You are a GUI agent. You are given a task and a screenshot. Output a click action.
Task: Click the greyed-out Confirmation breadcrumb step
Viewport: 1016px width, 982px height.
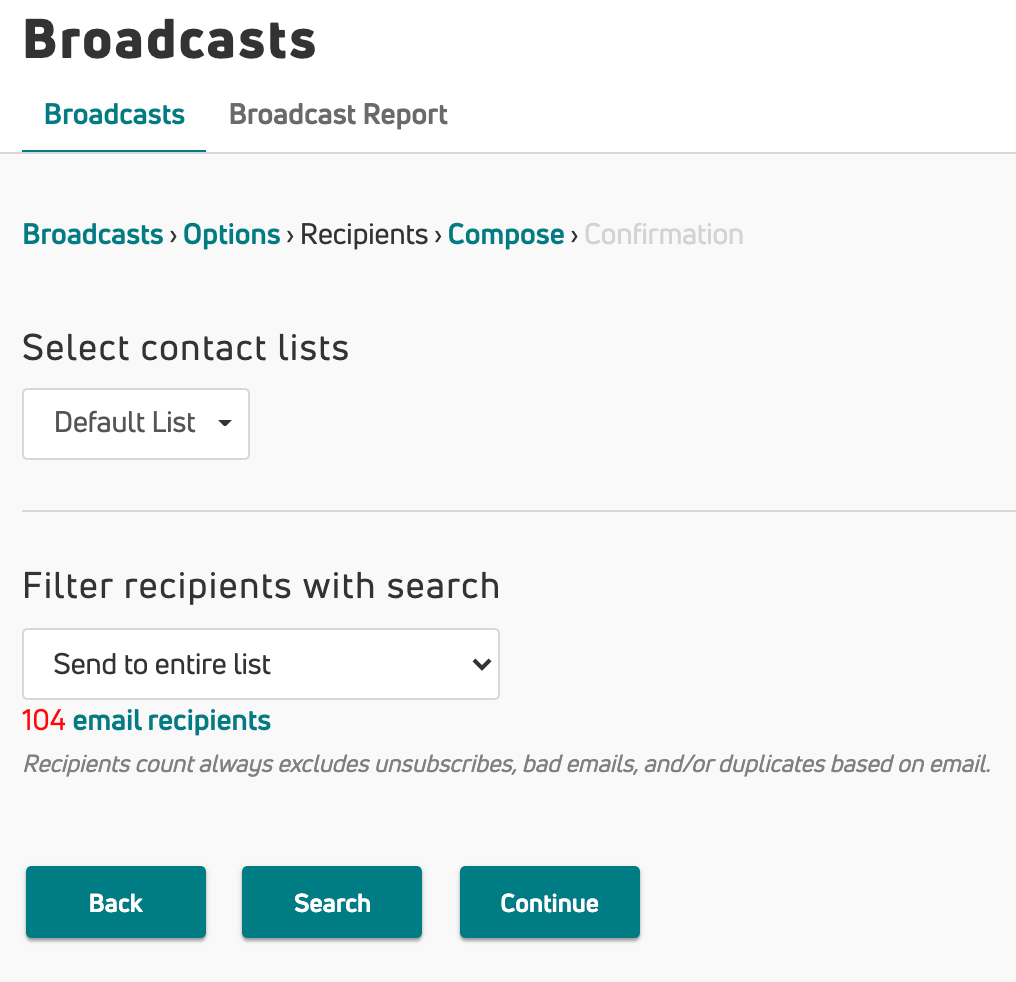click(x=664, y=235)
